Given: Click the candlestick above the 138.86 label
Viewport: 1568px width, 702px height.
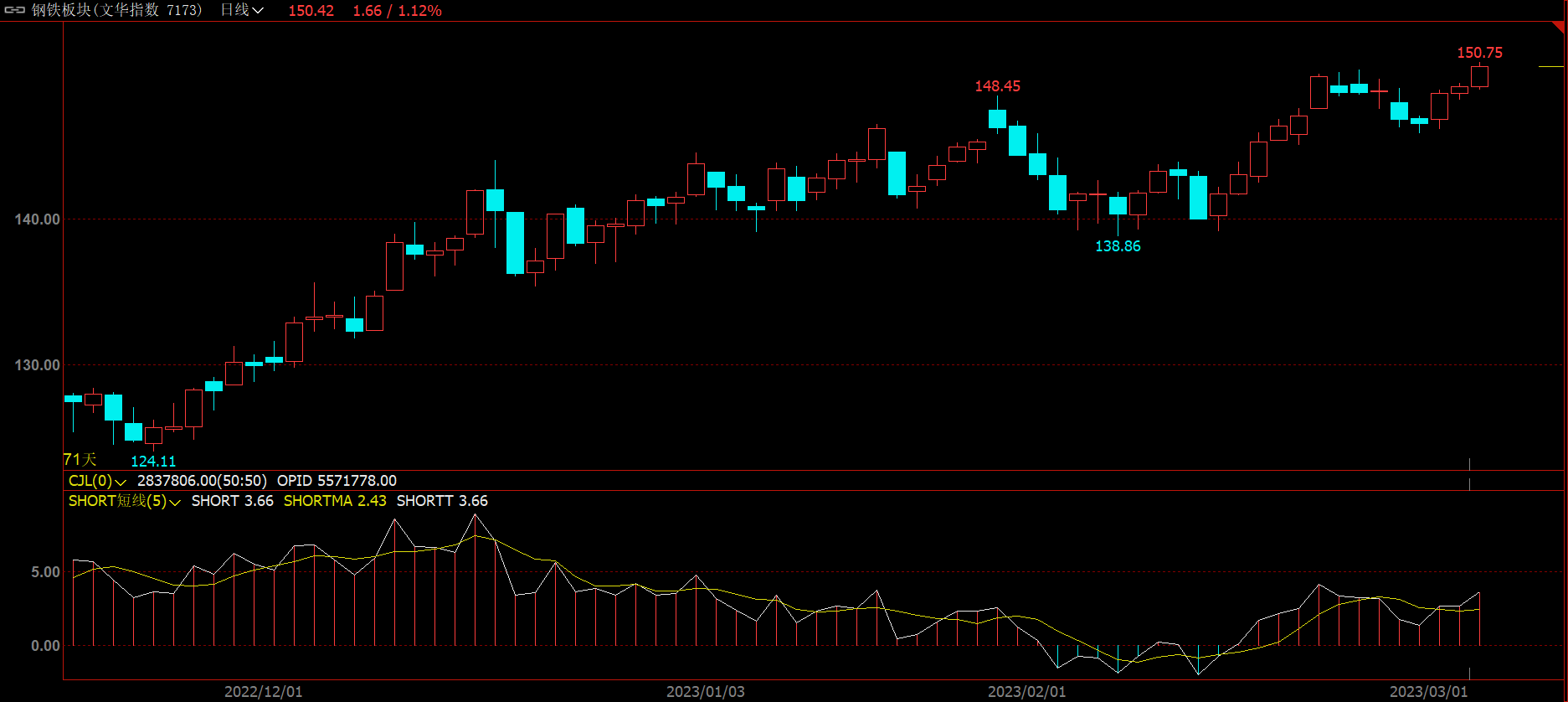Looking at the screenshot, I should (1118, 206).
